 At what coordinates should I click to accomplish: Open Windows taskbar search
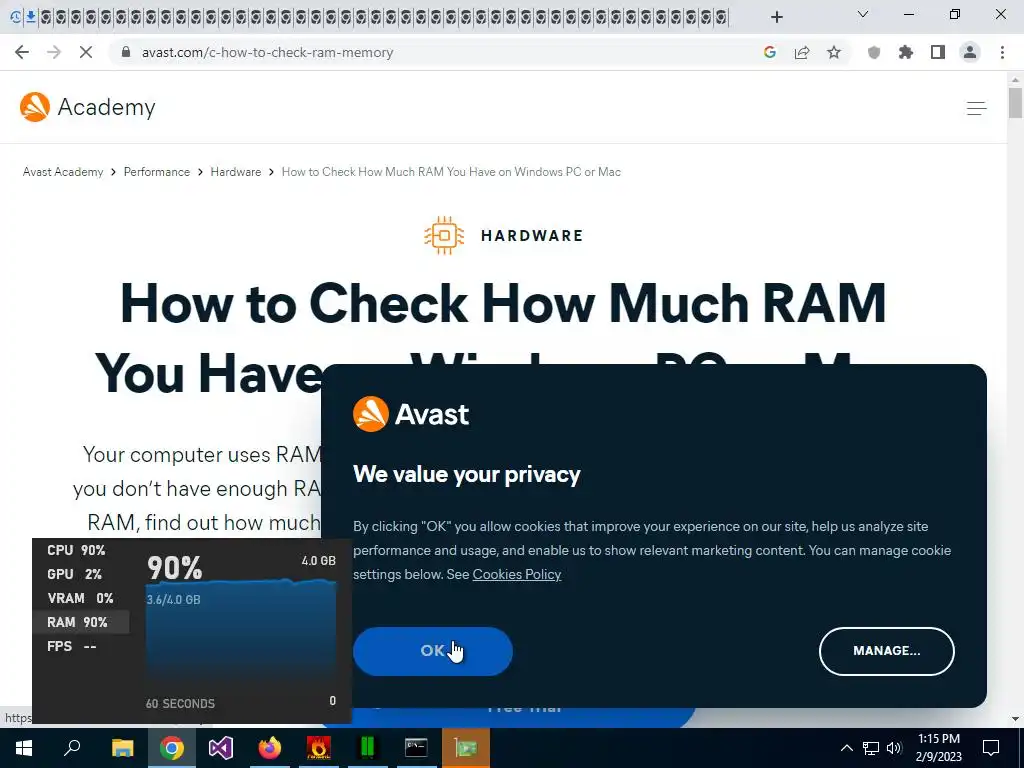[72, 748]
